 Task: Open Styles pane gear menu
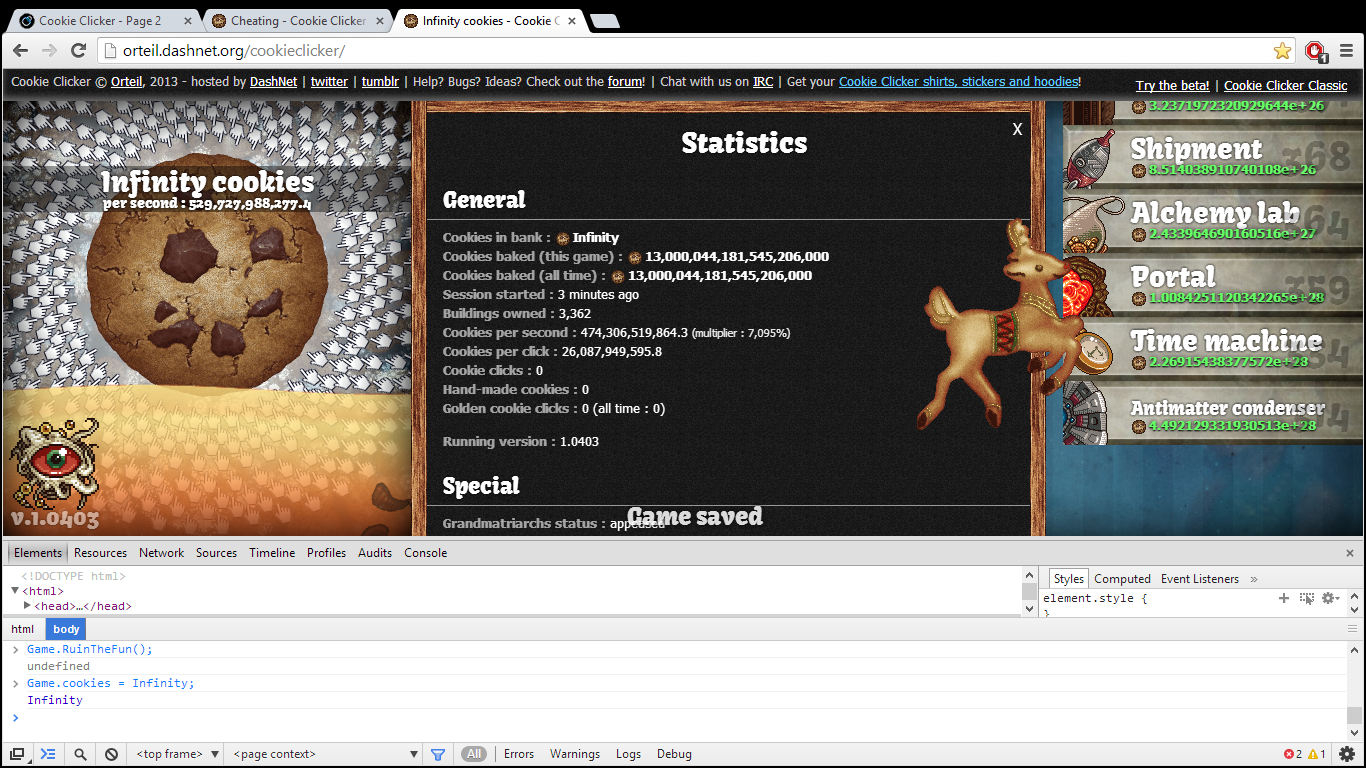[1330, 598]
